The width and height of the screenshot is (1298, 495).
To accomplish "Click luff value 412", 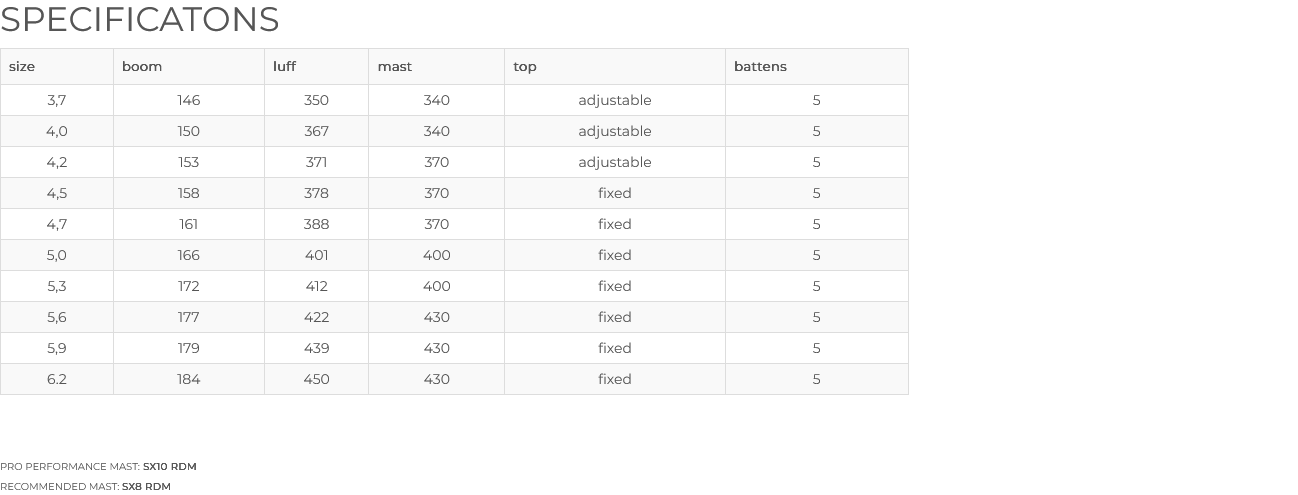I will [x=316, y=286].
